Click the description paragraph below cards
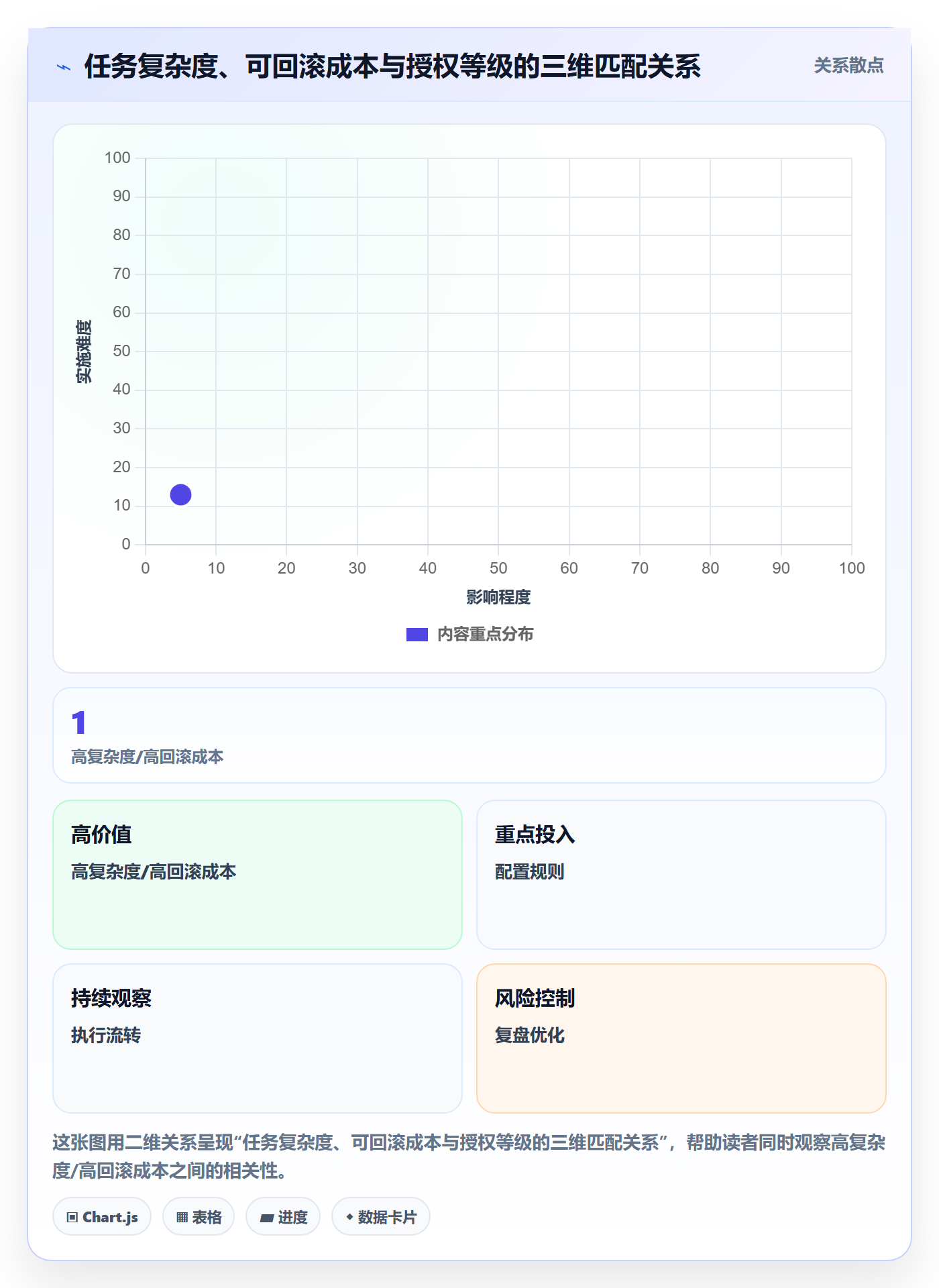939x1288 pixels. click(x=469, y=1156)
